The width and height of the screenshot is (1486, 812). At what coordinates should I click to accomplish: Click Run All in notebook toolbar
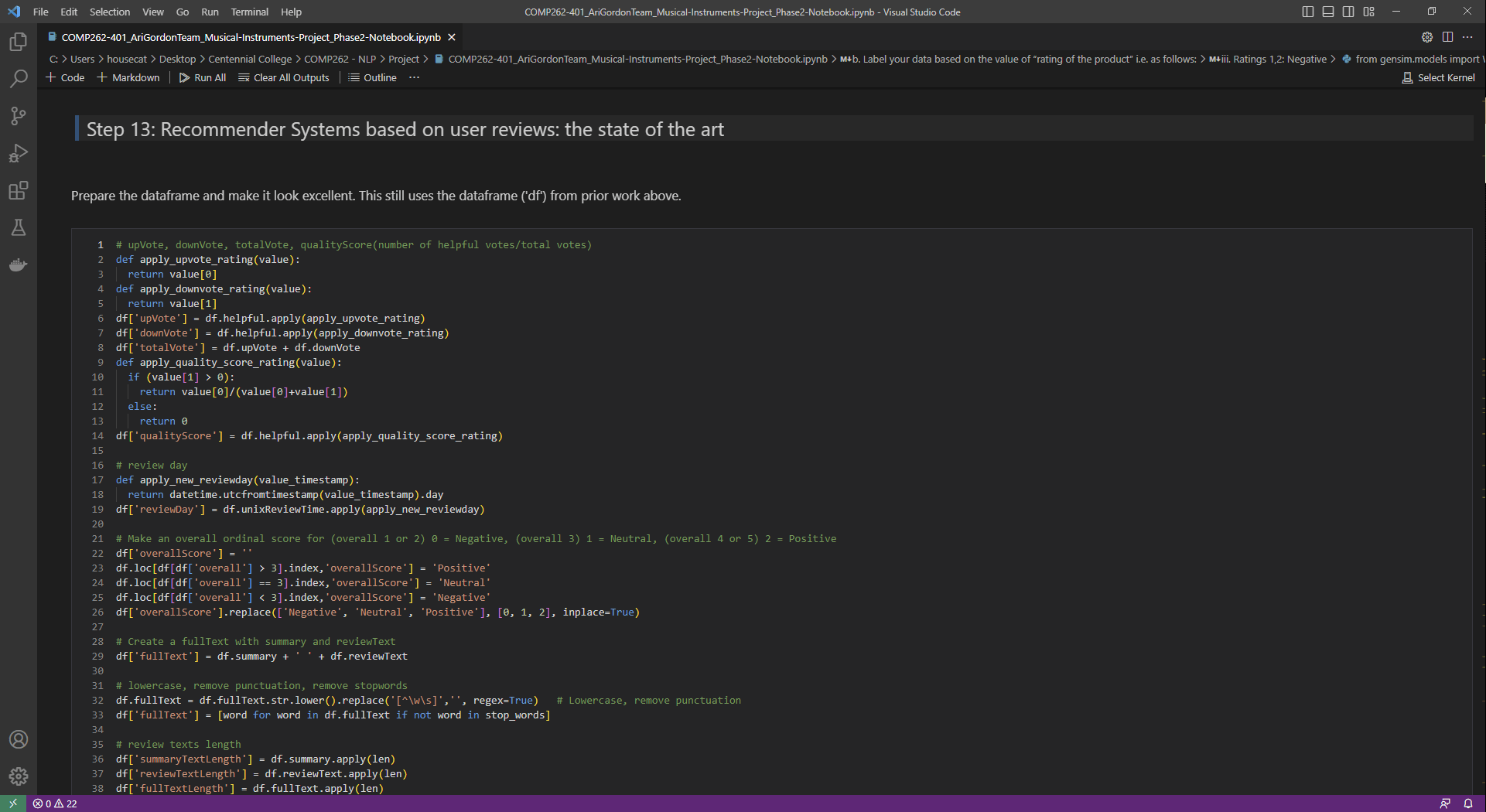[203, 77]
